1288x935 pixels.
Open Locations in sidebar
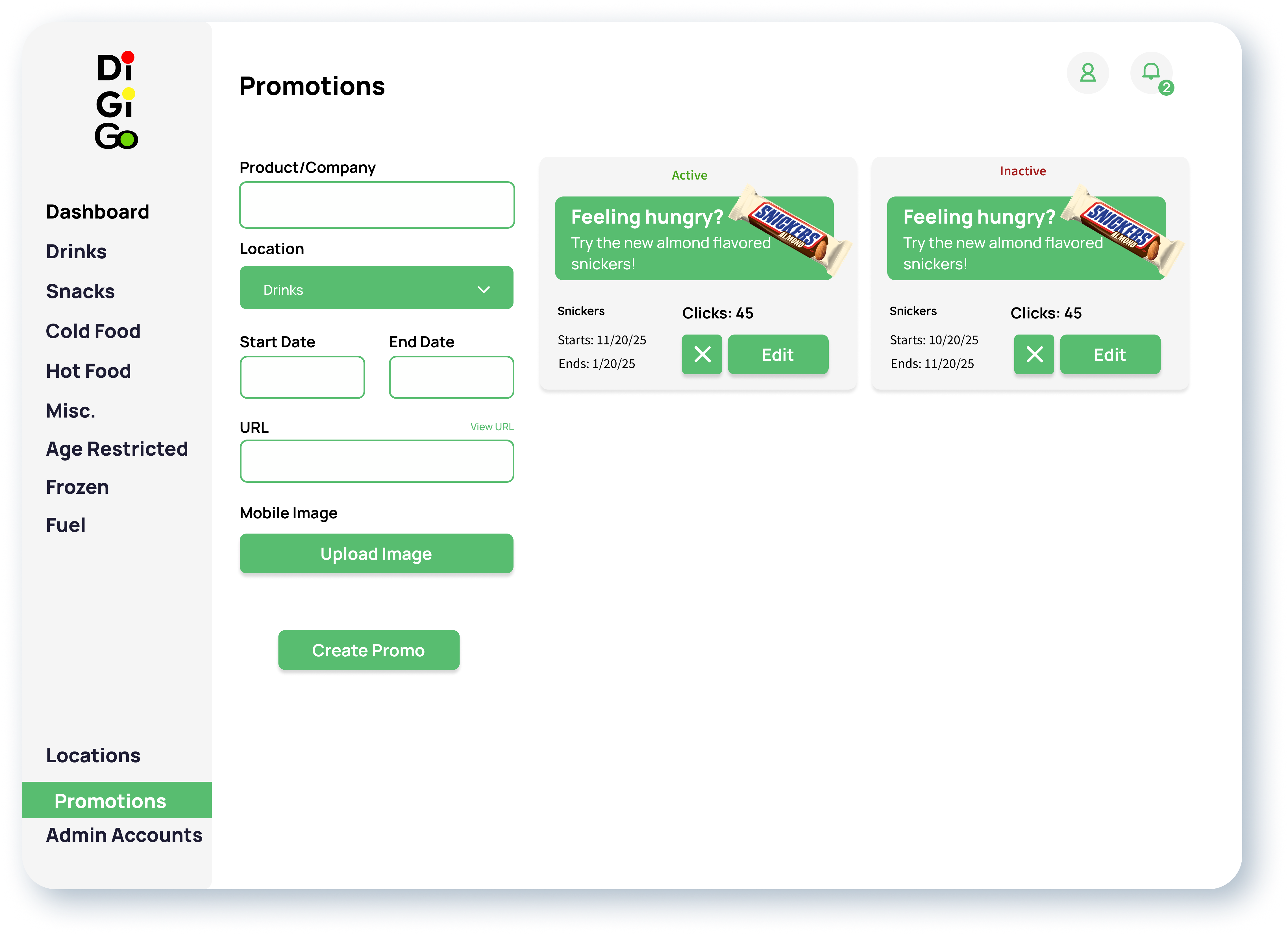pyautogui.click(x=93, y=756)
